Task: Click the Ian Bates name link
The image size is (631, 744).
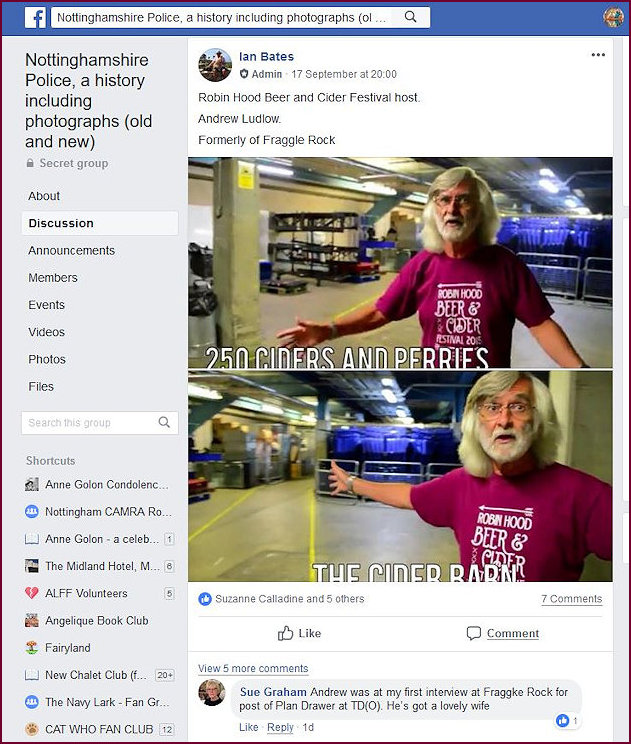Action: [266, 56]
